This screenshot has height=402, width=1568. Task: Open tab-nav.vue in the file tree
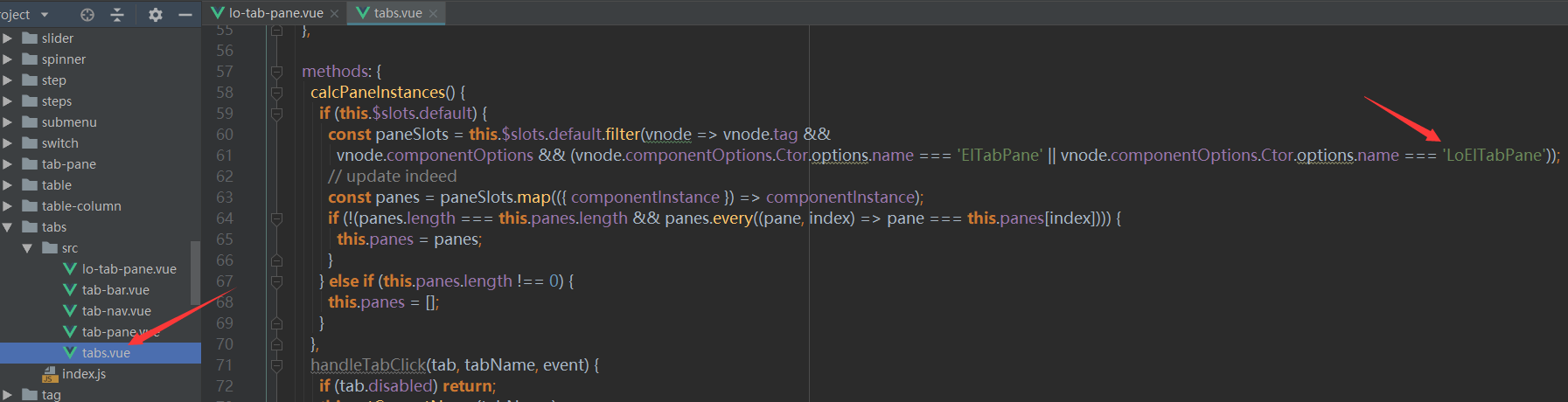(x=115, y=311)
